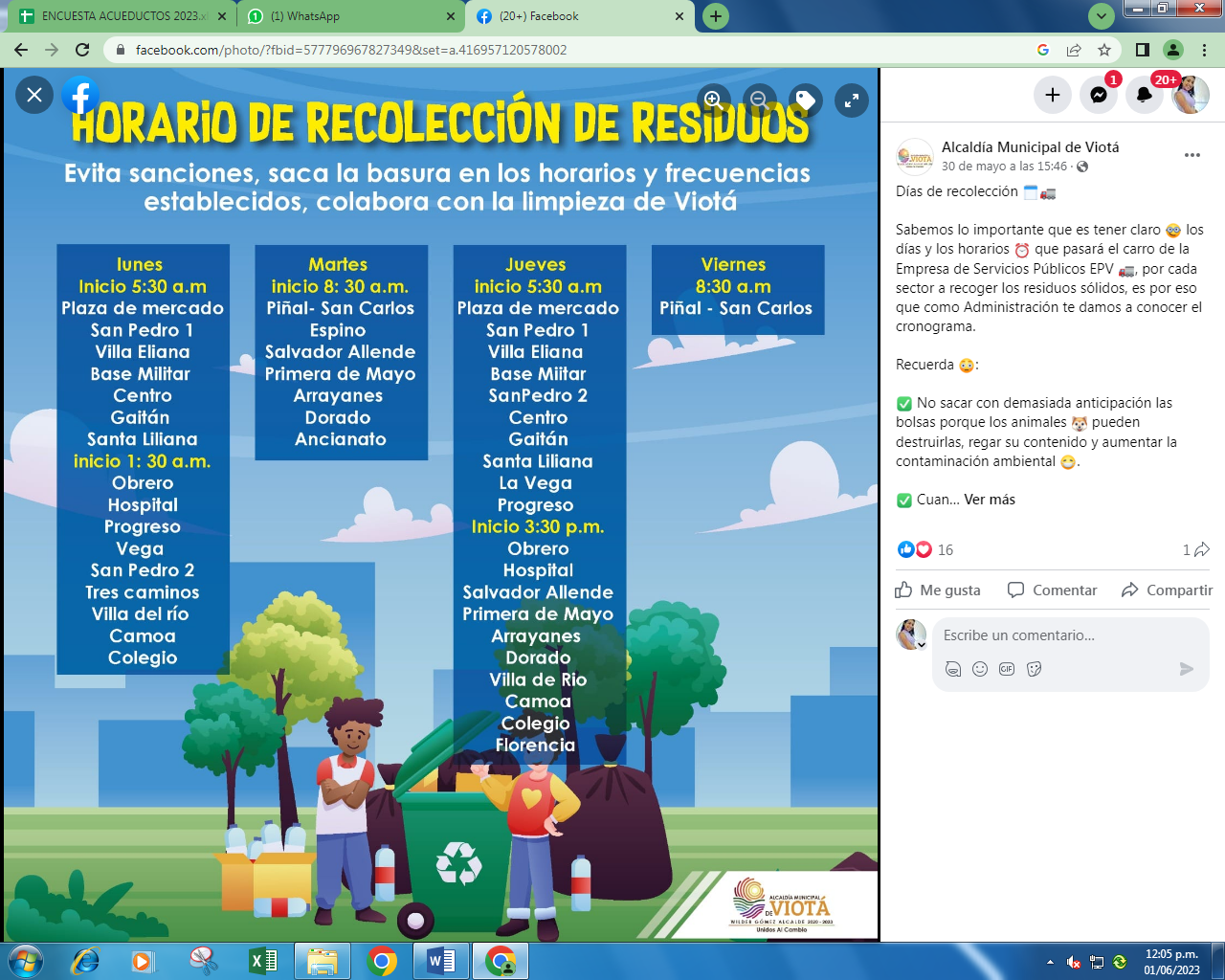Click the Facebook logo icon
This screenshot has width=1225, height=980.
(x=81, y=96)
